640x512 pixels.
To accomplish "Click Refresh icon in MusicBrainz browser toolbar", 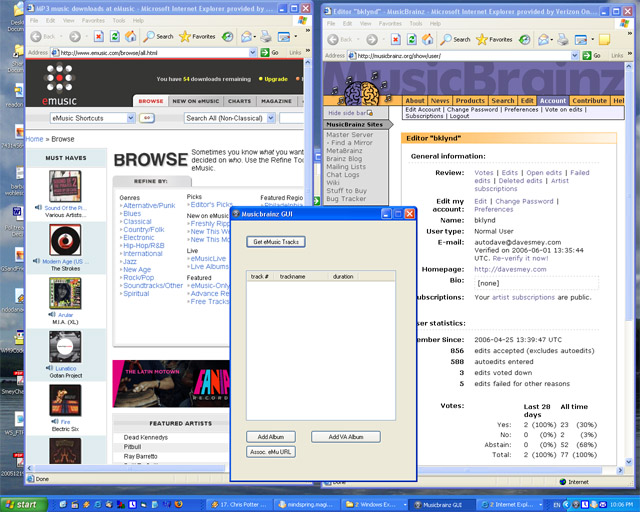I will point(412,40).
